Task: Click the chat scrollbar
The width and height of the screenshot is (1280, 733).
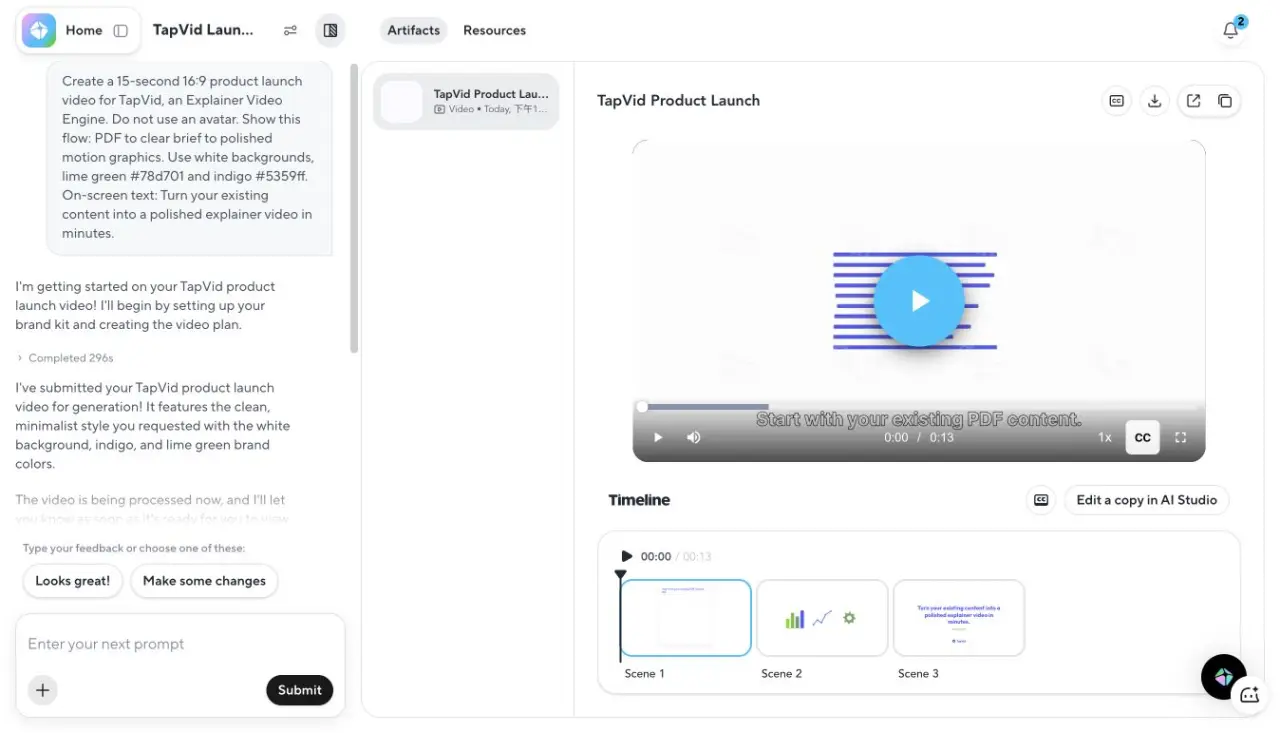Action: [x=354, y=210]
